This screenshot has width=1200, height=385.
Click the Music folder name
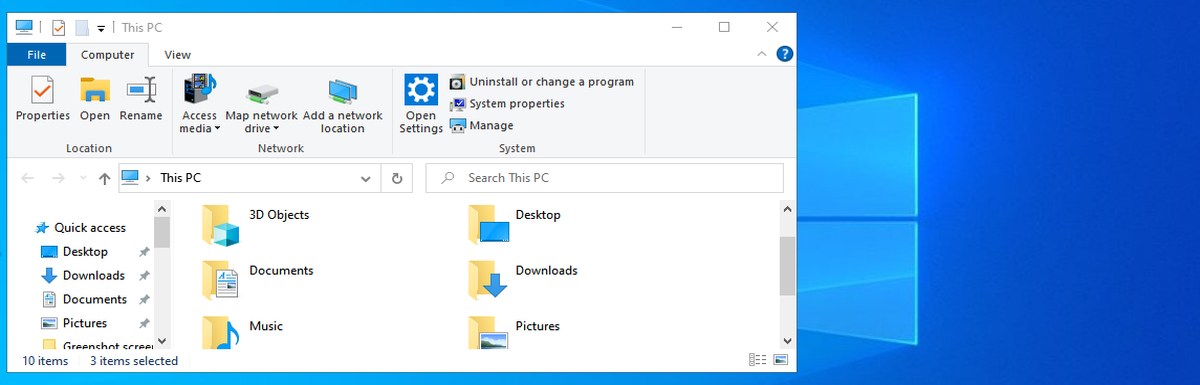(266, 326)
